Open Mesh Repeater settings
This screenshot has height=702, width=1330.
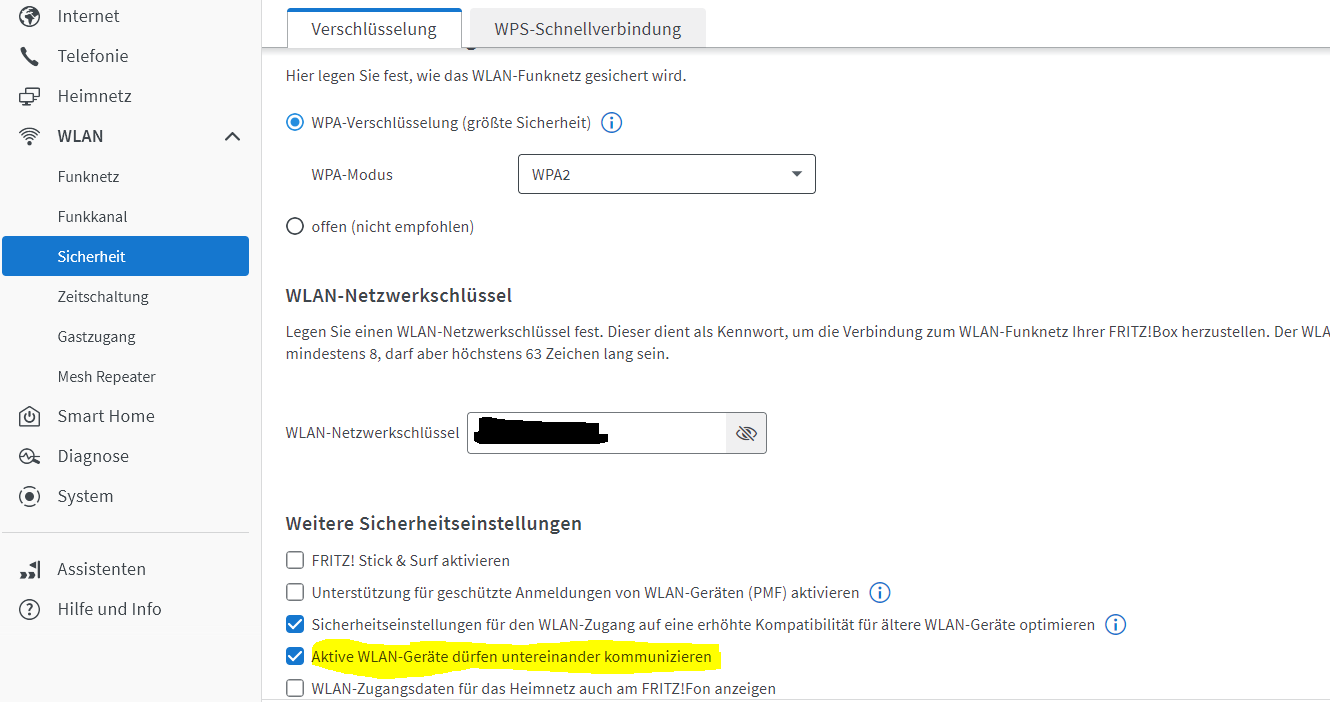[x=107, y=377]
